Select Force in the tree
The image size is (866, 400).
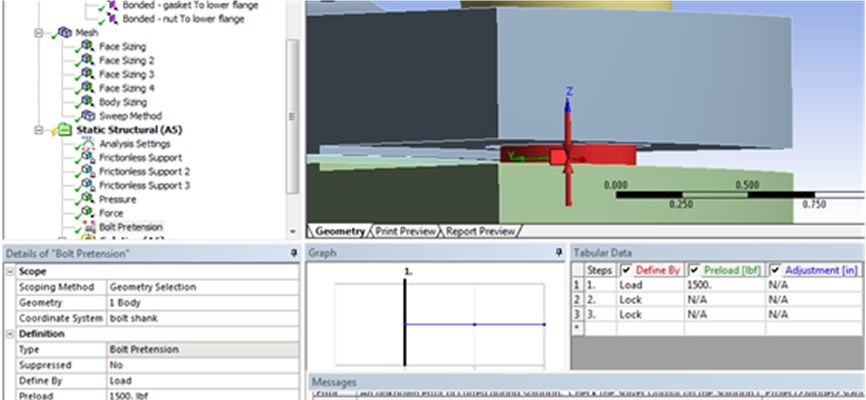(x=111, y=213)
